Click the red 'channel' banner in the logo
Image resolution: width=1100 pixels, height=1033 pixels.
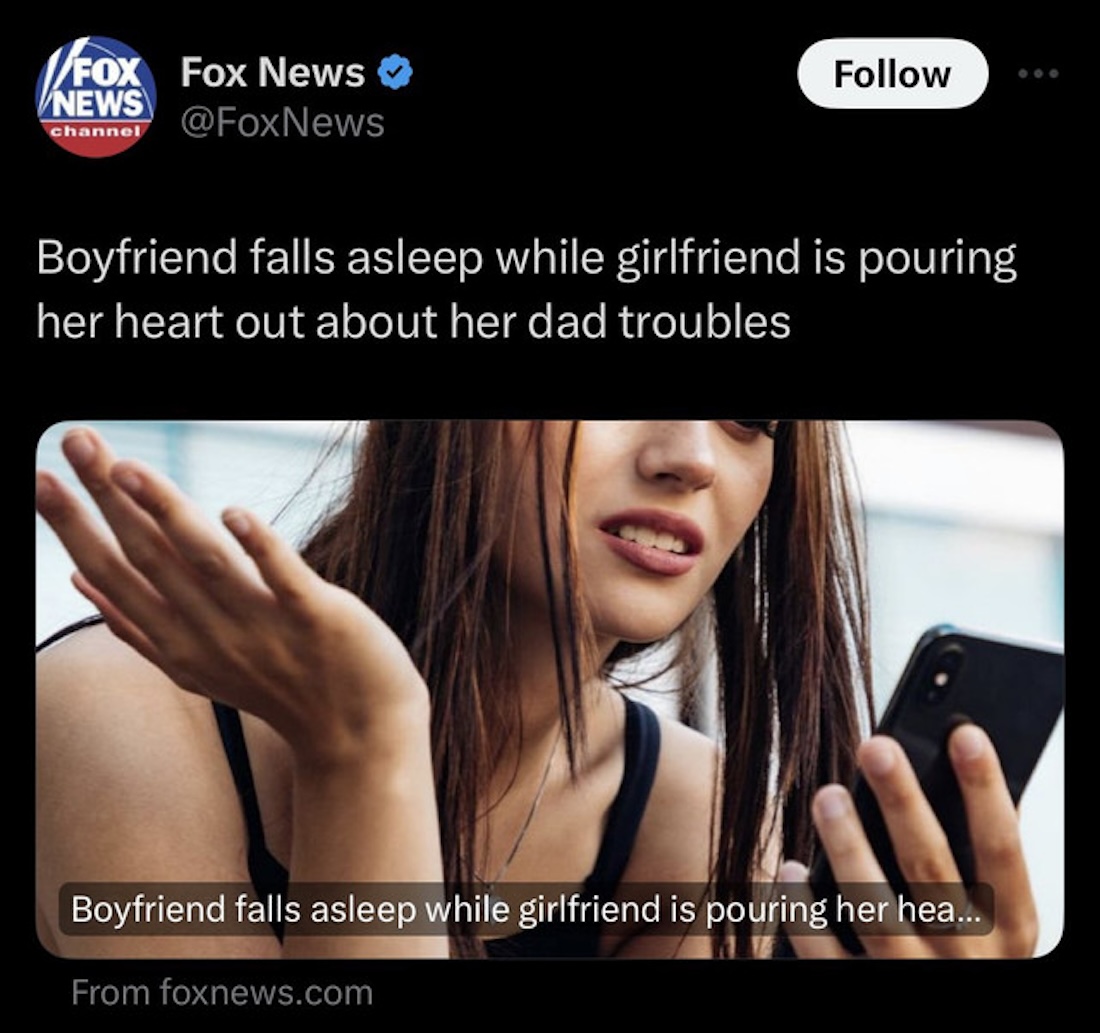(x=95, y=131)
